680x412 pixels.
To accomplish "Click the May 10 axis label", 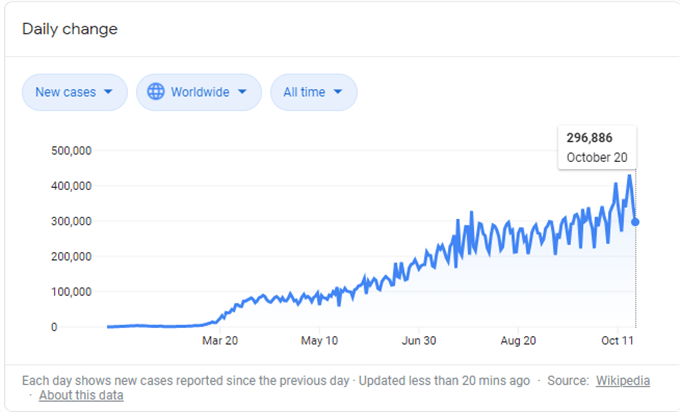I will coord(319,341).
